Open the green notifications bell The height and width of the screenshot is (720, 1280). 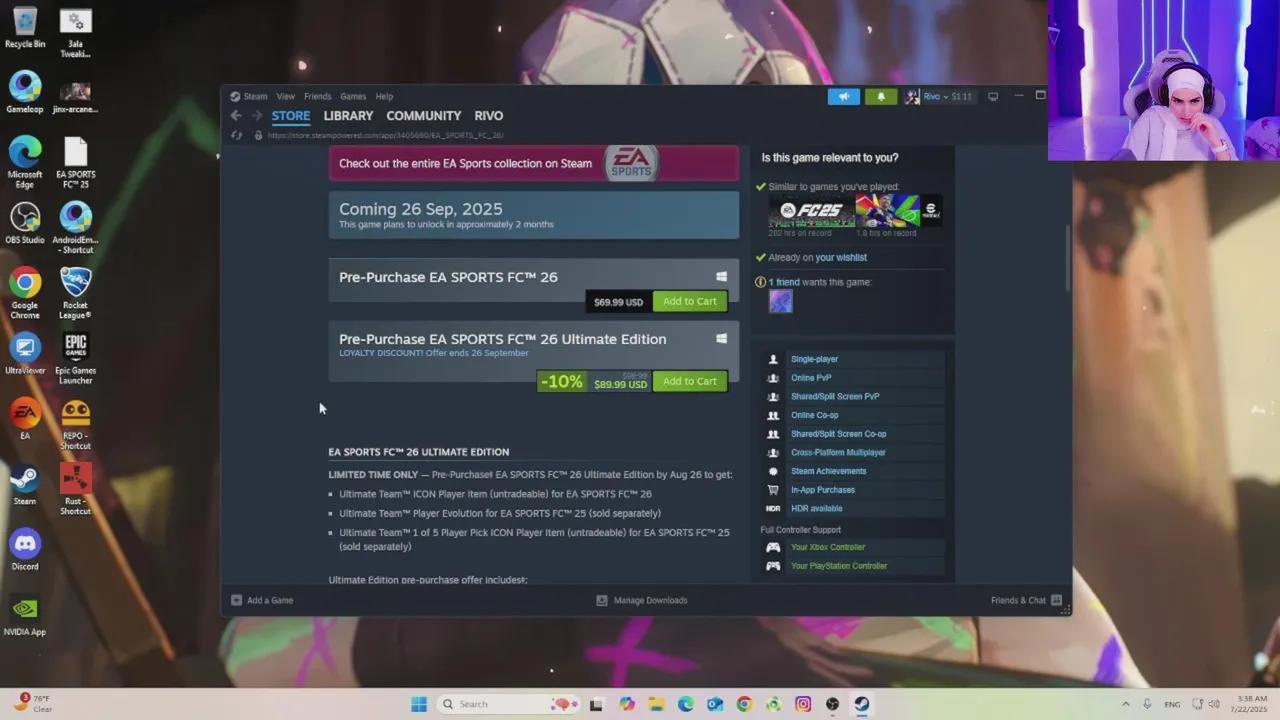[881, 96]
